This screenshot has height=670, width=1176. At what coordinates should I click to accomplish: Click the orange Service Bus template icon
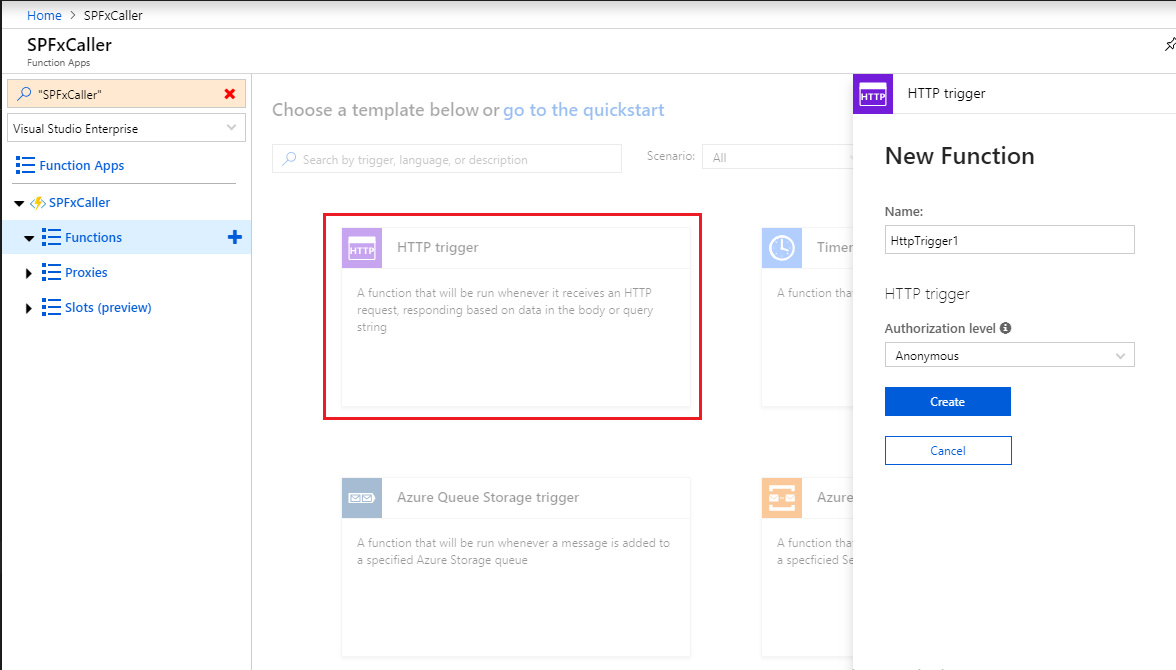coord(781,498)
